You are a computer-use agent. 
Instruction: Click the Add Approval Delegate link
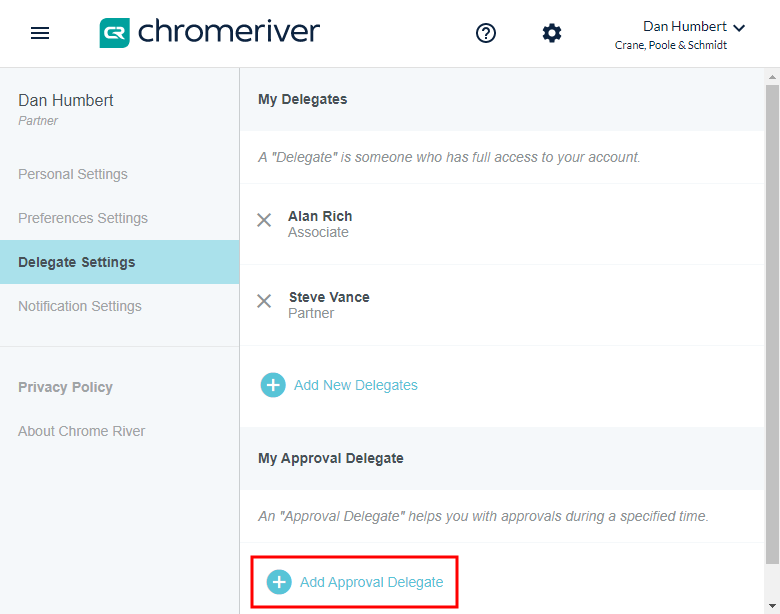[x=371, y=582]
